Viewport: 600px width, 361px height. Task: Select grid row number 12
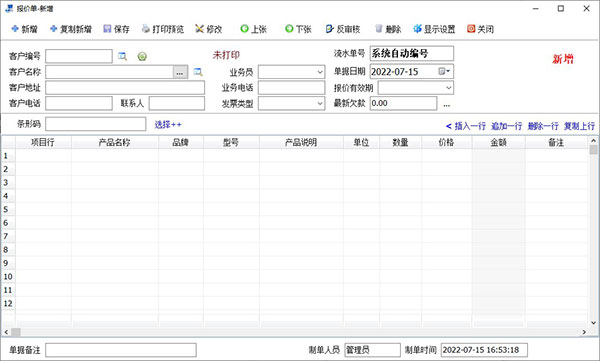point(8,304)
